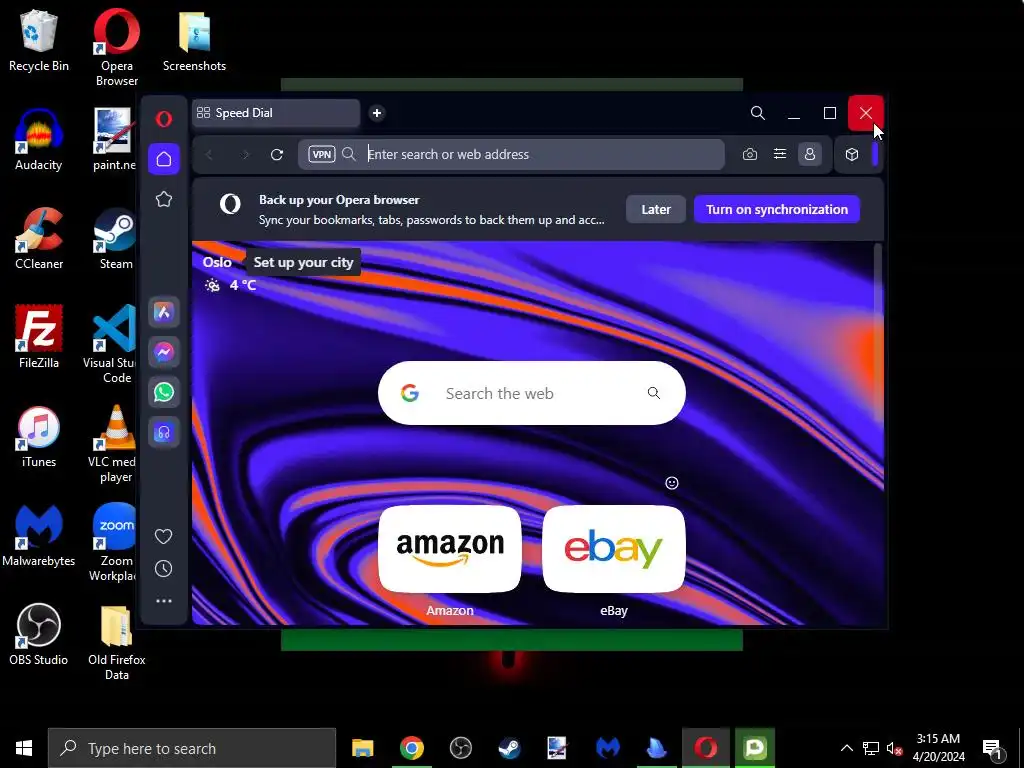Go to the Speed Dial home icon in the sidebar
Screen dimensions: 1024x768
coord(164,159)
